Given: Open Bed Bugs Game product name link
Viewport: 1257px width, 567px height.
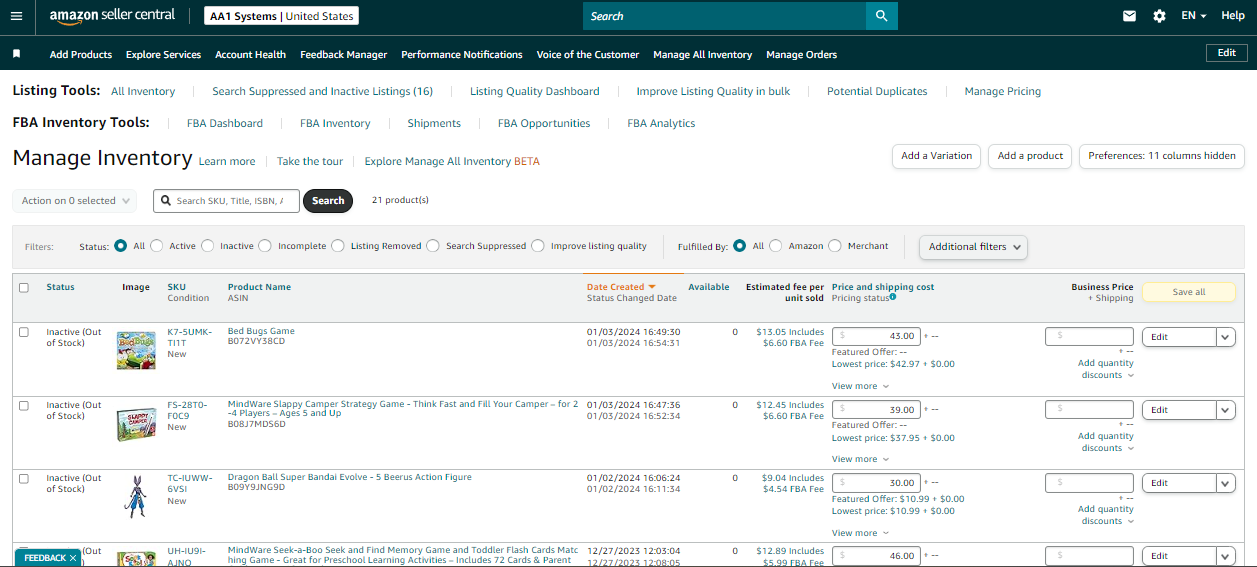Looking at the screenshot, I should pyautogui.click(x=261, y=331).
